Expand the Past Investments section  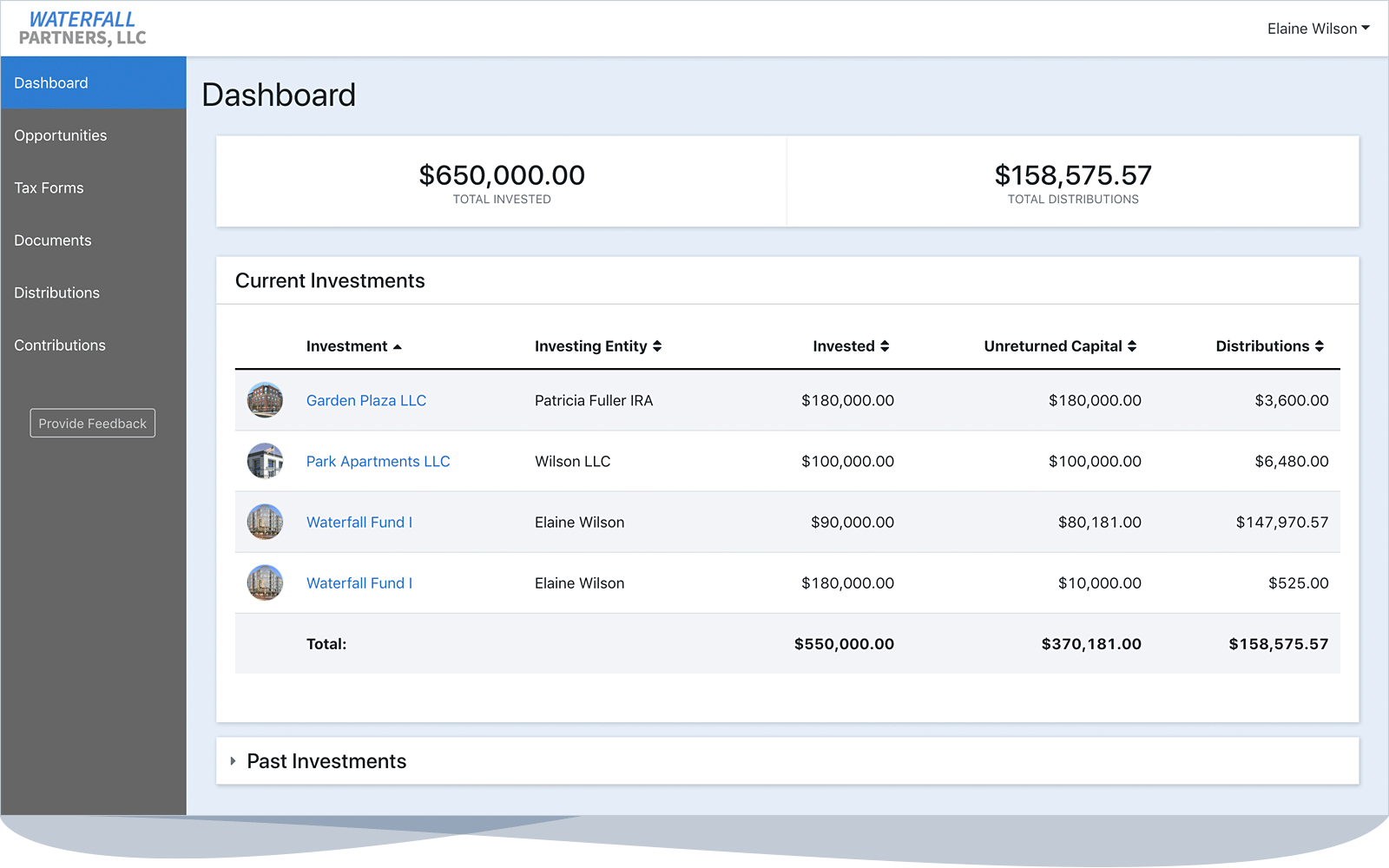point(326,760)
